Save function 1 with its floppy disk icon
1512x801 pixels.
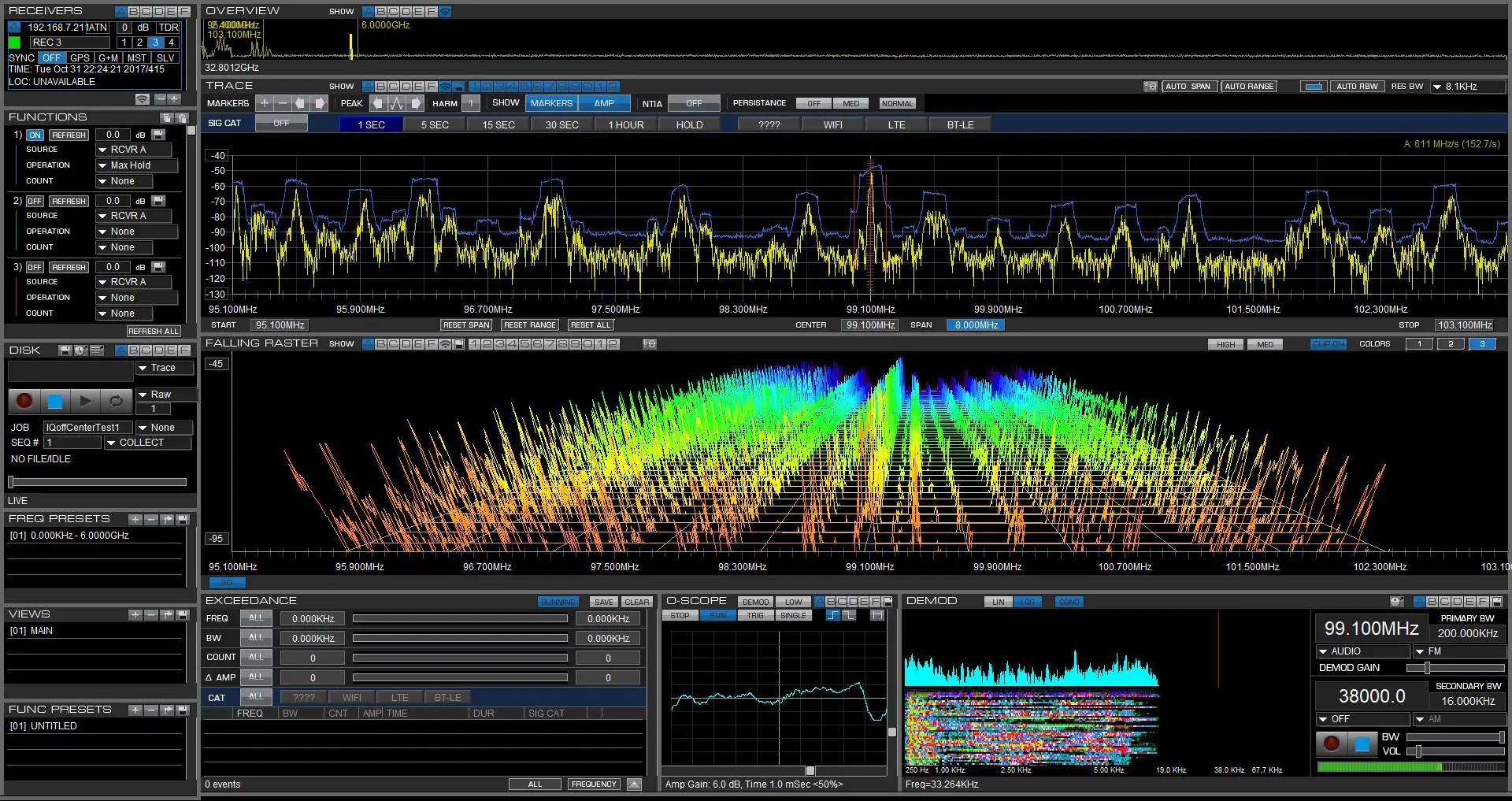coord(158,135)
